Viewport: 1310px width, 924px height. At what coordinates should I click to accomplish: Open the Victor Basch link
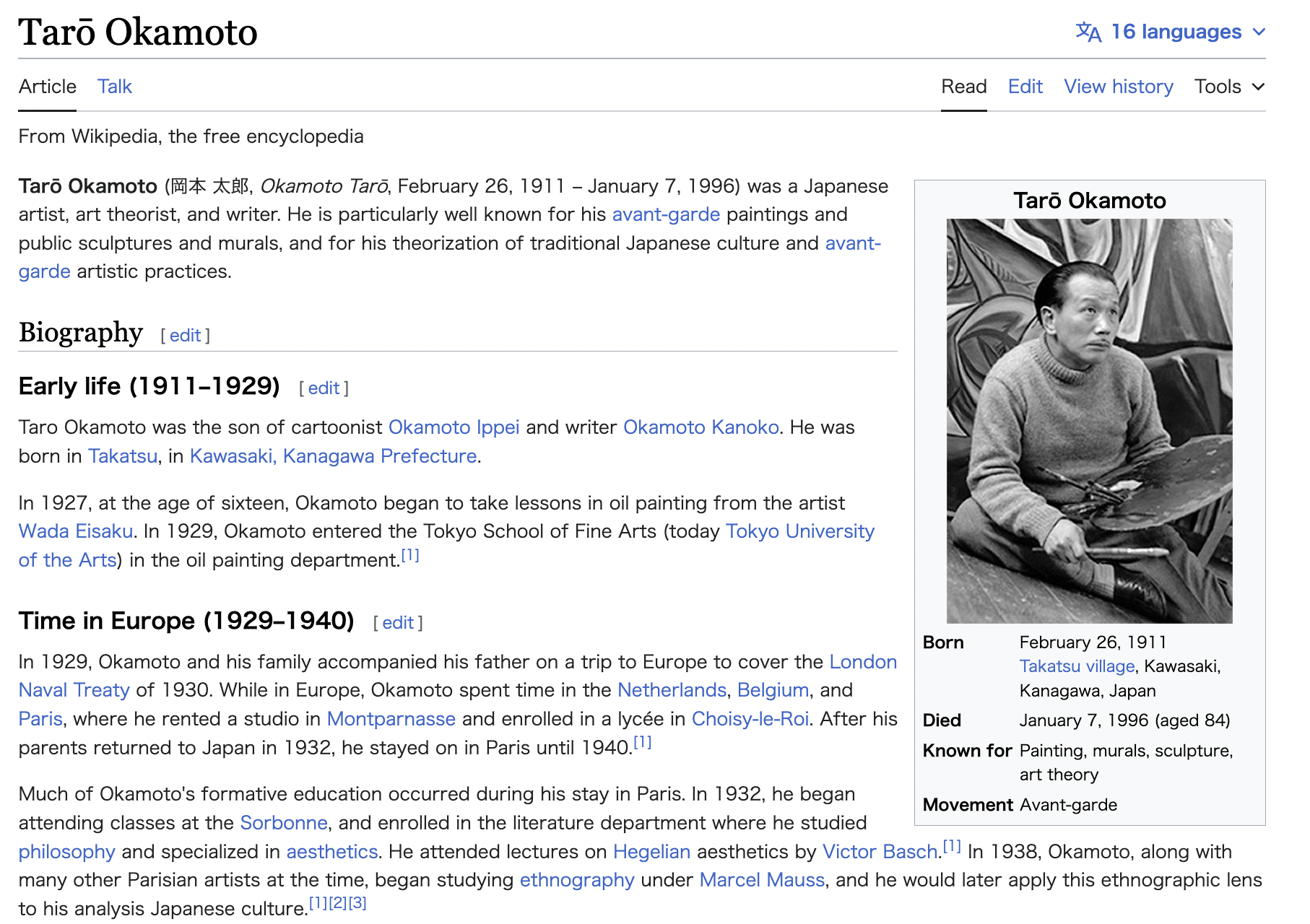(x=880, y=852)
